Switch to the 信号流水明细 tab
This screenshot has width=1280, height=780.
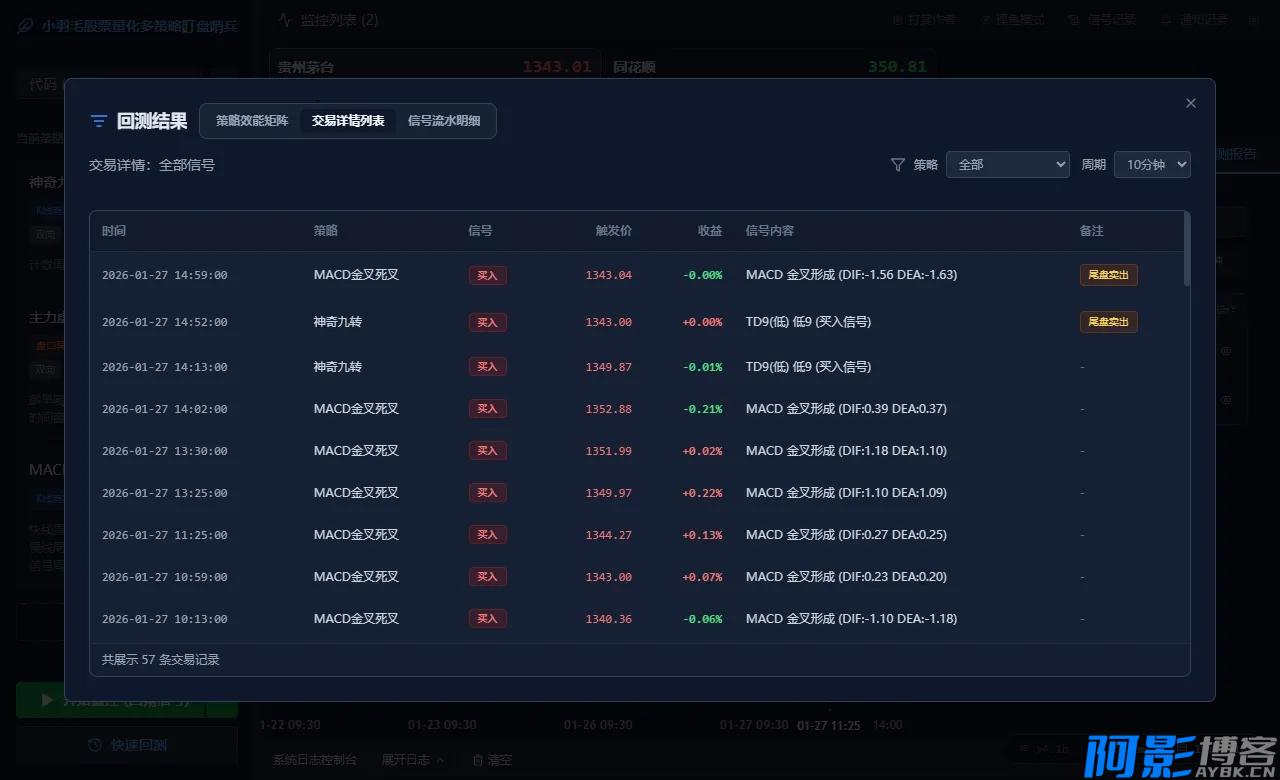click(444, 120)
